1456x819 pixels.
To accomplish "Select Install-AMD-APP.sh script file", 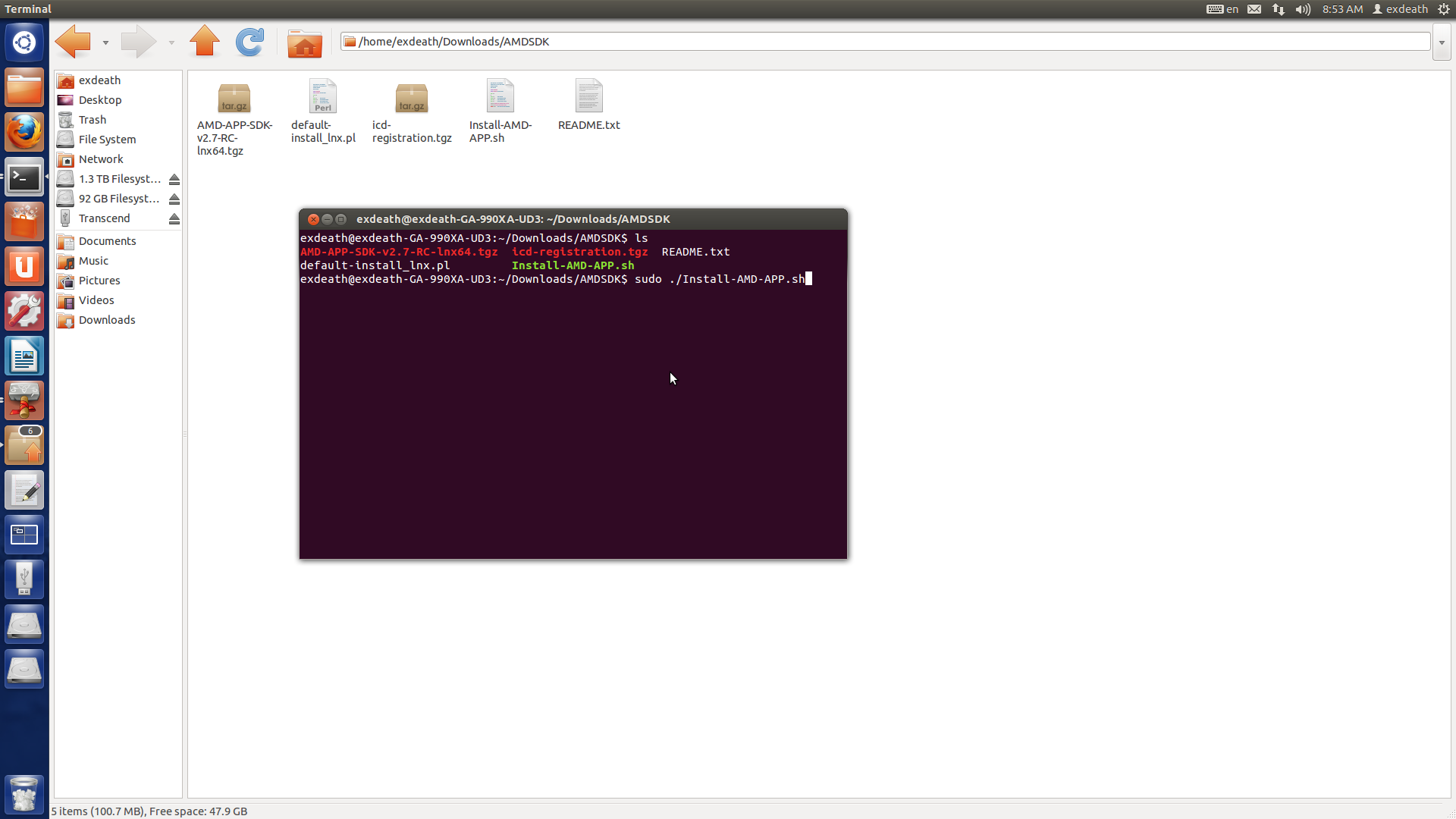I will pyautogui.click(x=500, y=111).
